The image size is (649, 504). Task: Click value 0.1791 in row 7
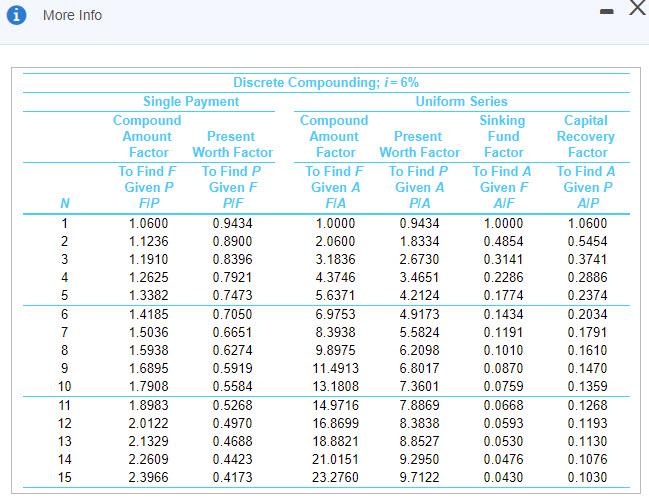587,332
